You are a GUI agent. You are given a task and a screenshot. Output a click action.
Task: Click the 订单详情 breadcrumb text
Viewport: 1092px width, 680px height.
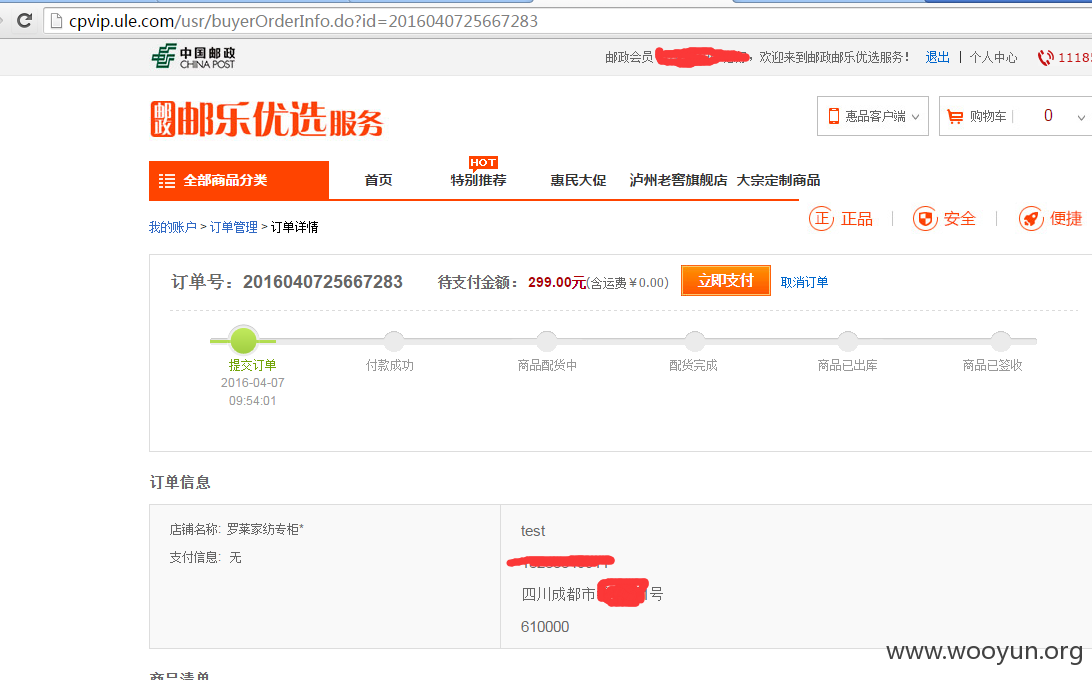[x=295, y=227]
